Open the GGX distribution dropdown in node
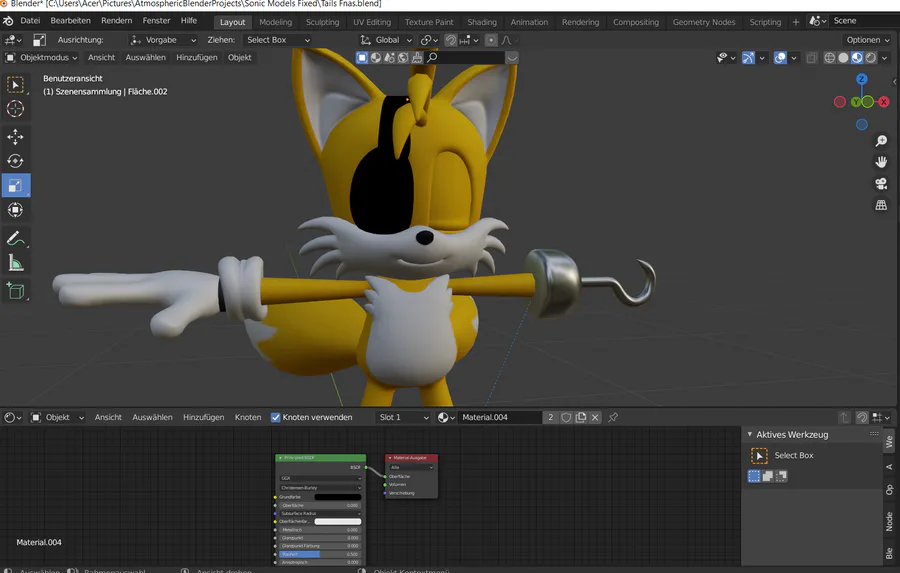Image resolution: width=900 pixels, height=573 pixels. click(x=320, y=478)
